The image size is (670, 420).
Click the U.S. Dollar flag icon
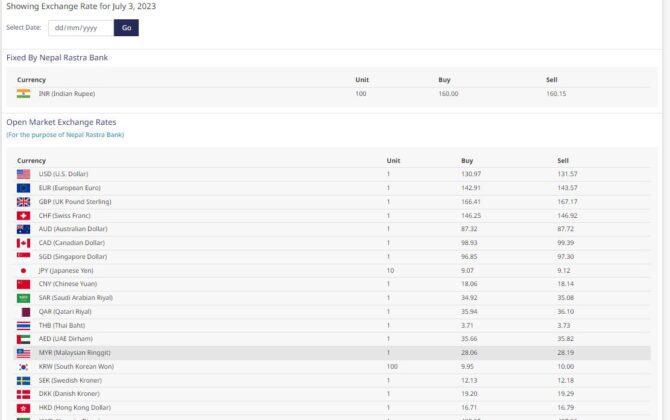click(x=23, y=174)
